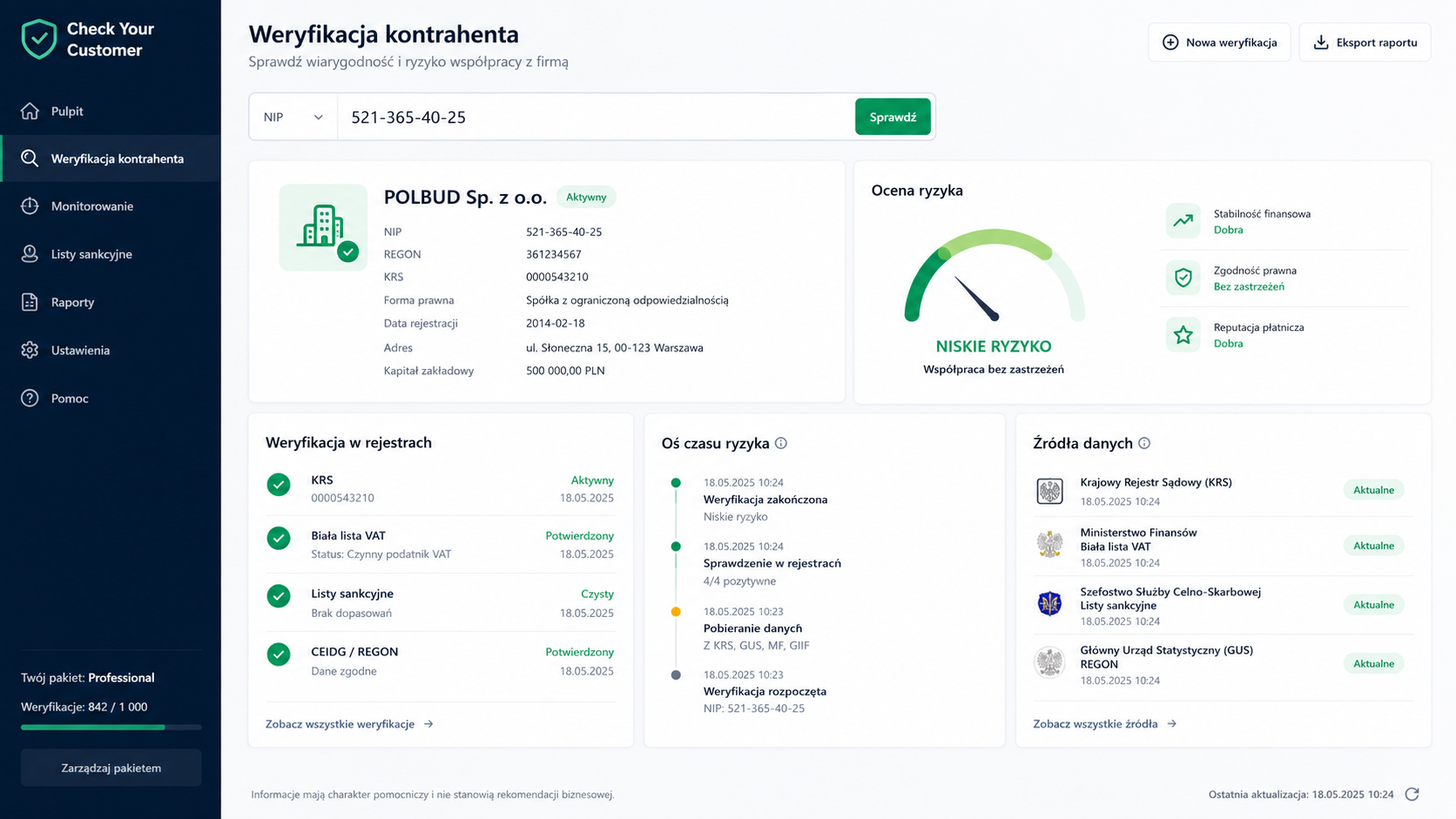The height and width of the screenshot is (819, 1456).
Task: Expand all sources via Zobacz wszystkie źródła
Action: (1104, 724)
